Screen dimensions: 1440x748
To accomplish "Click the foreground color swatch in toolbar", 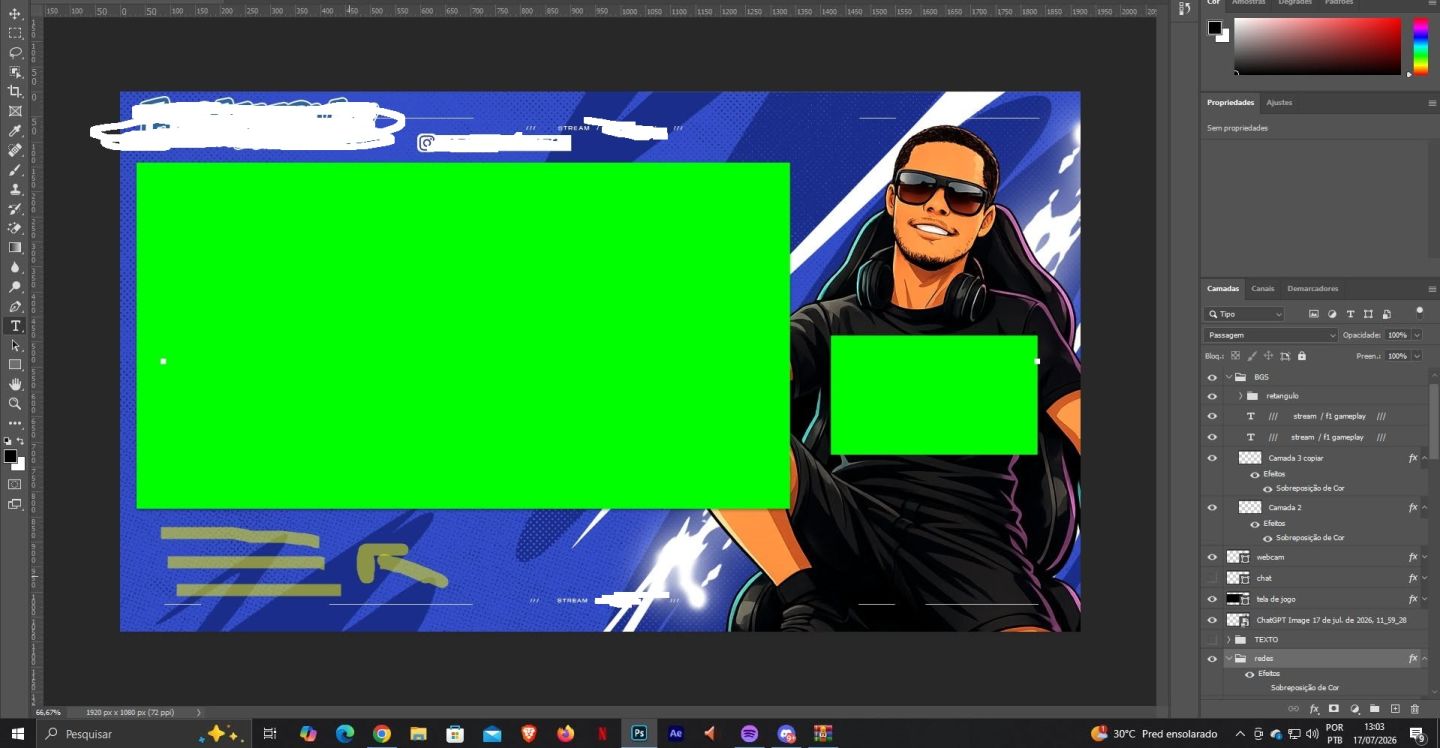I will [10, 456].
